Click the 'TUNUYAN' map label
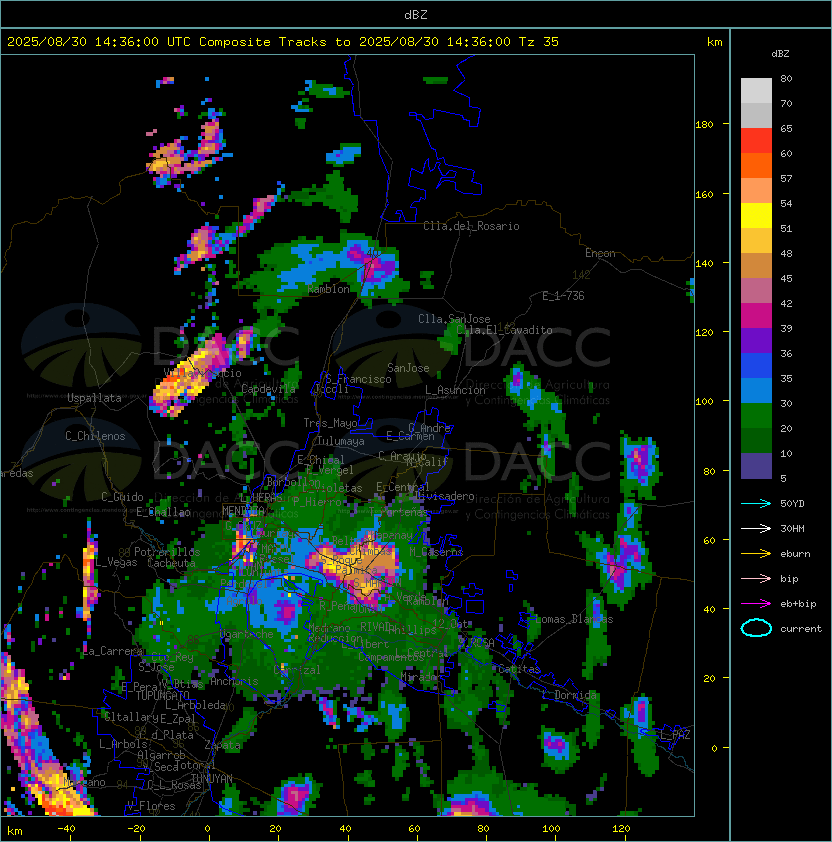This screenshot has width=832, height=842. (x=212, y=779)
